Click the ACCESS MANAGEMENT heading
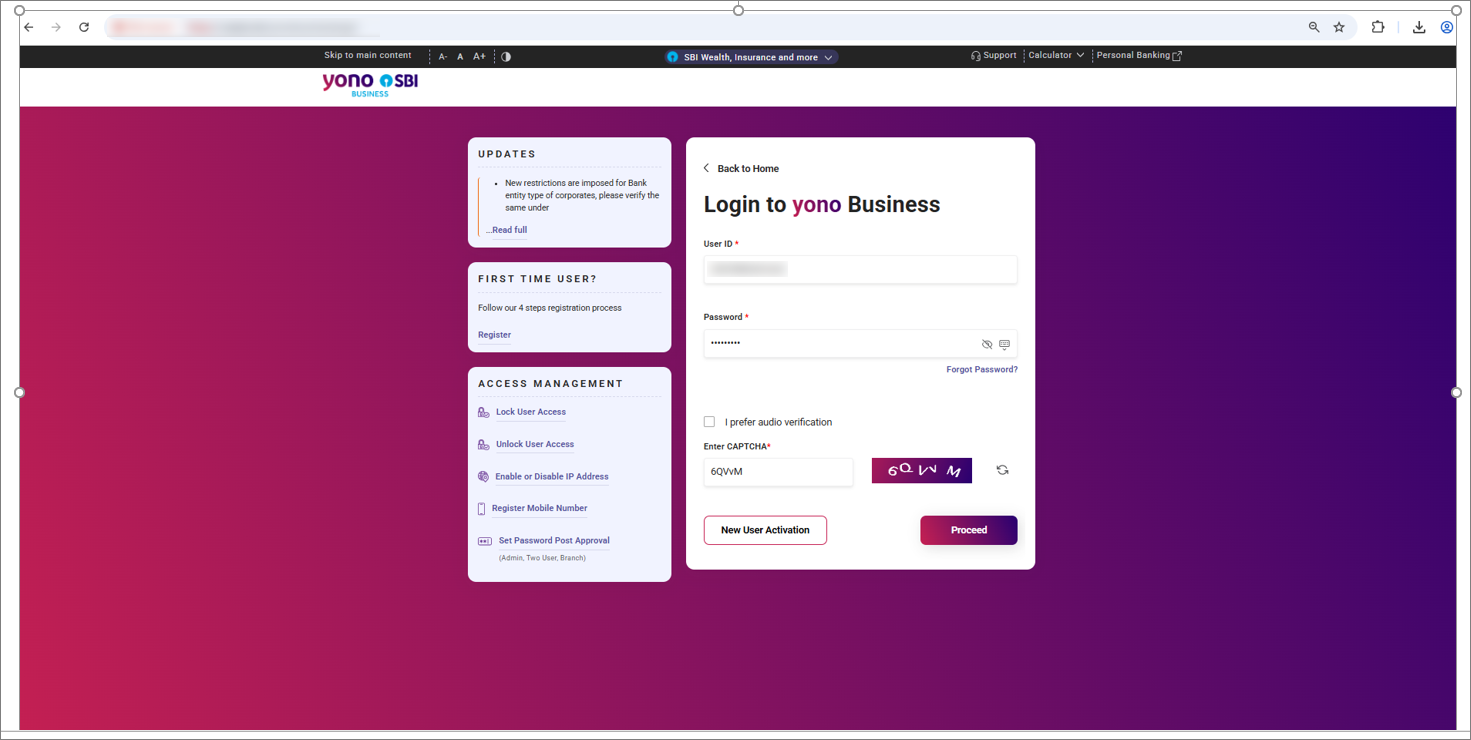This screenshot has height=740, width=1471. [x=550, y=384]
